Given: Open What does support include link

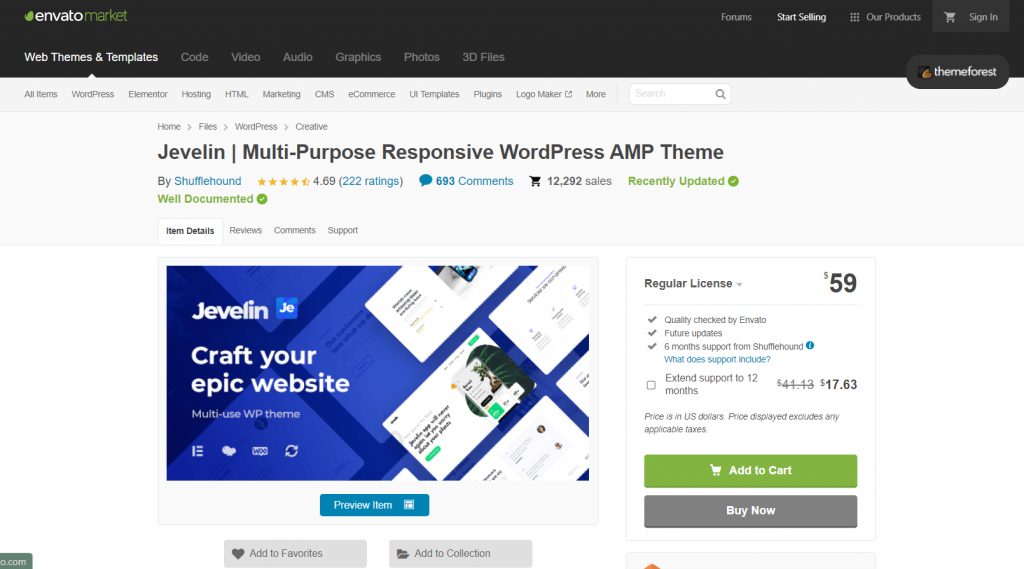Looking at the screenshot, I should click(717, 359).
